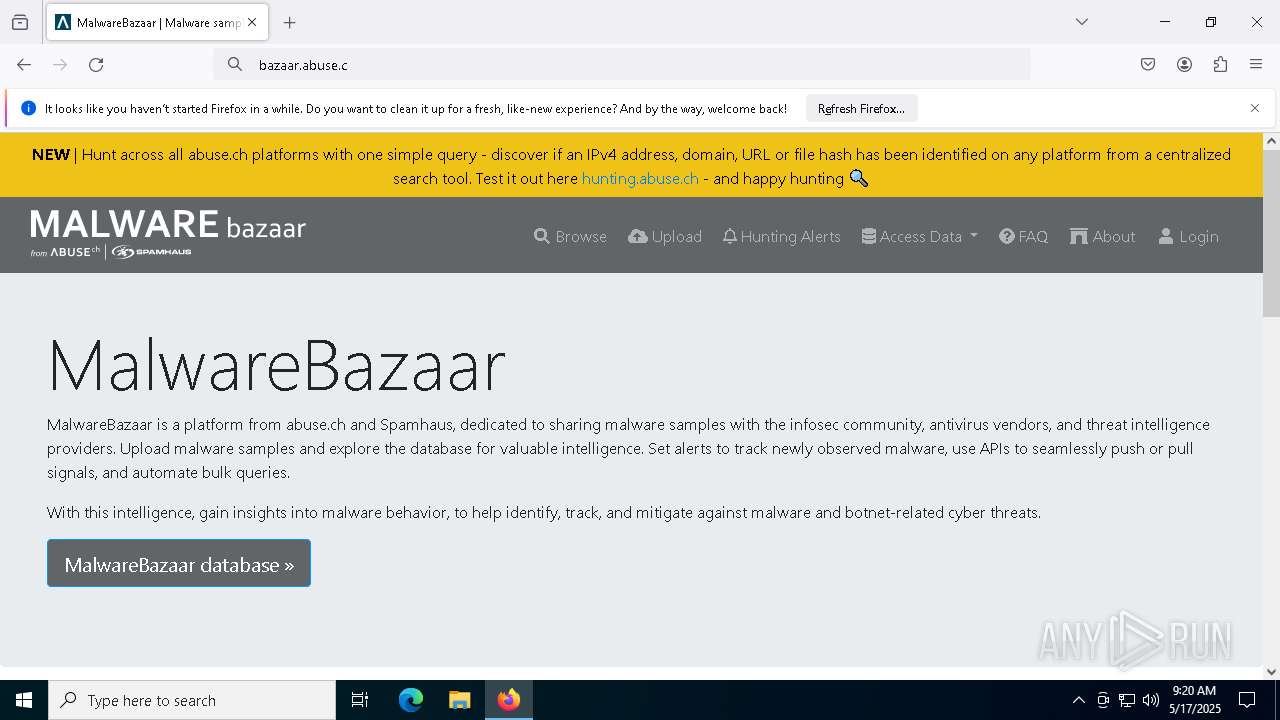Screen dimensions: 1280x720
Task: Click the vertical scrollbar thumb
Action: point(1271,234)
